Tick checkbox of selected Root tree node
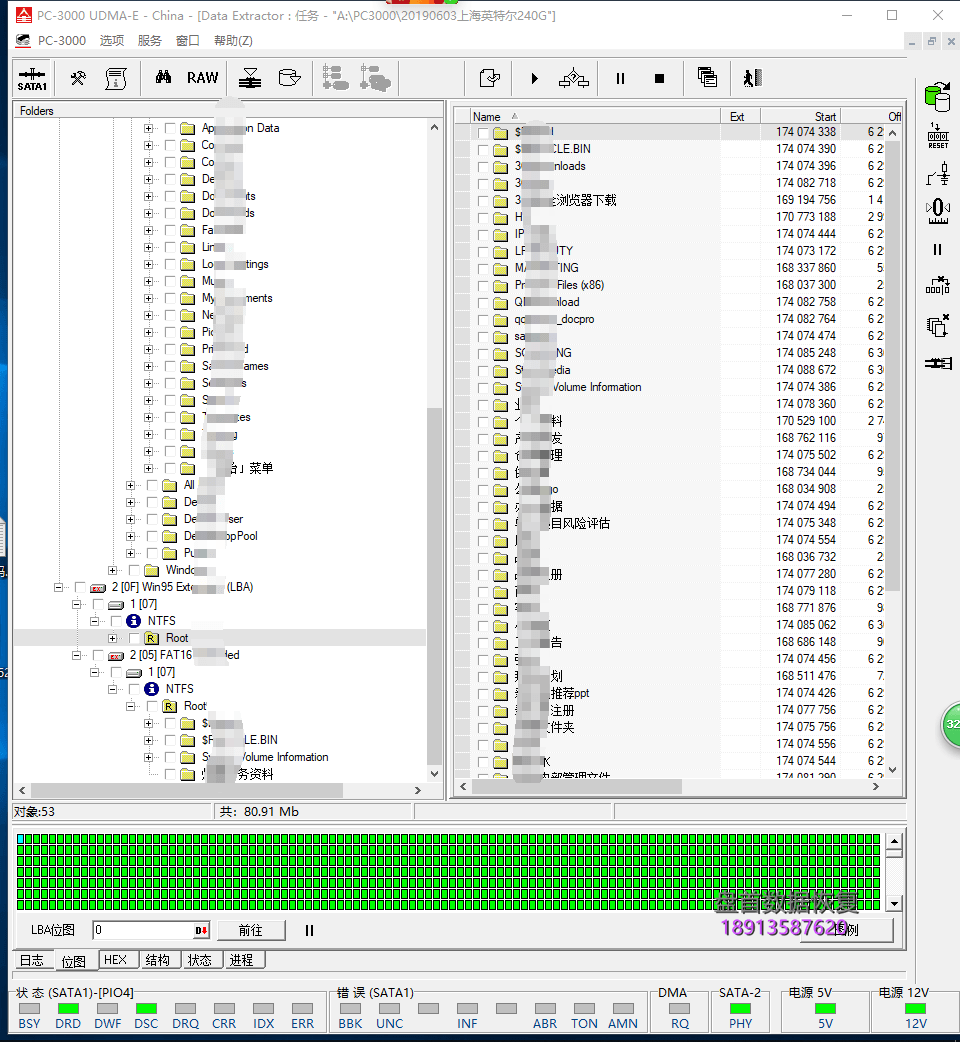960x1042 pixels. point(134,638)
